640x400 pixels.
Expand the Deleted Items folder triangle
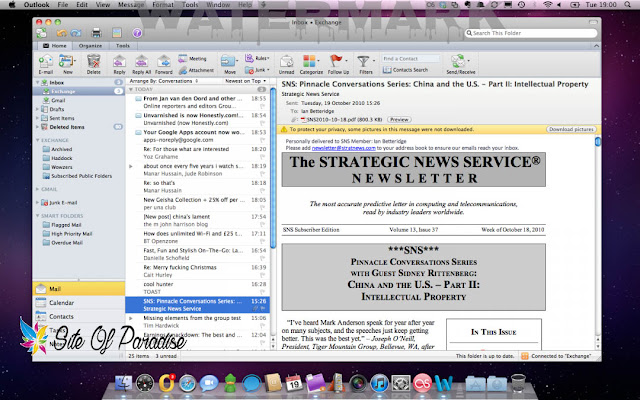click(38, 127)
